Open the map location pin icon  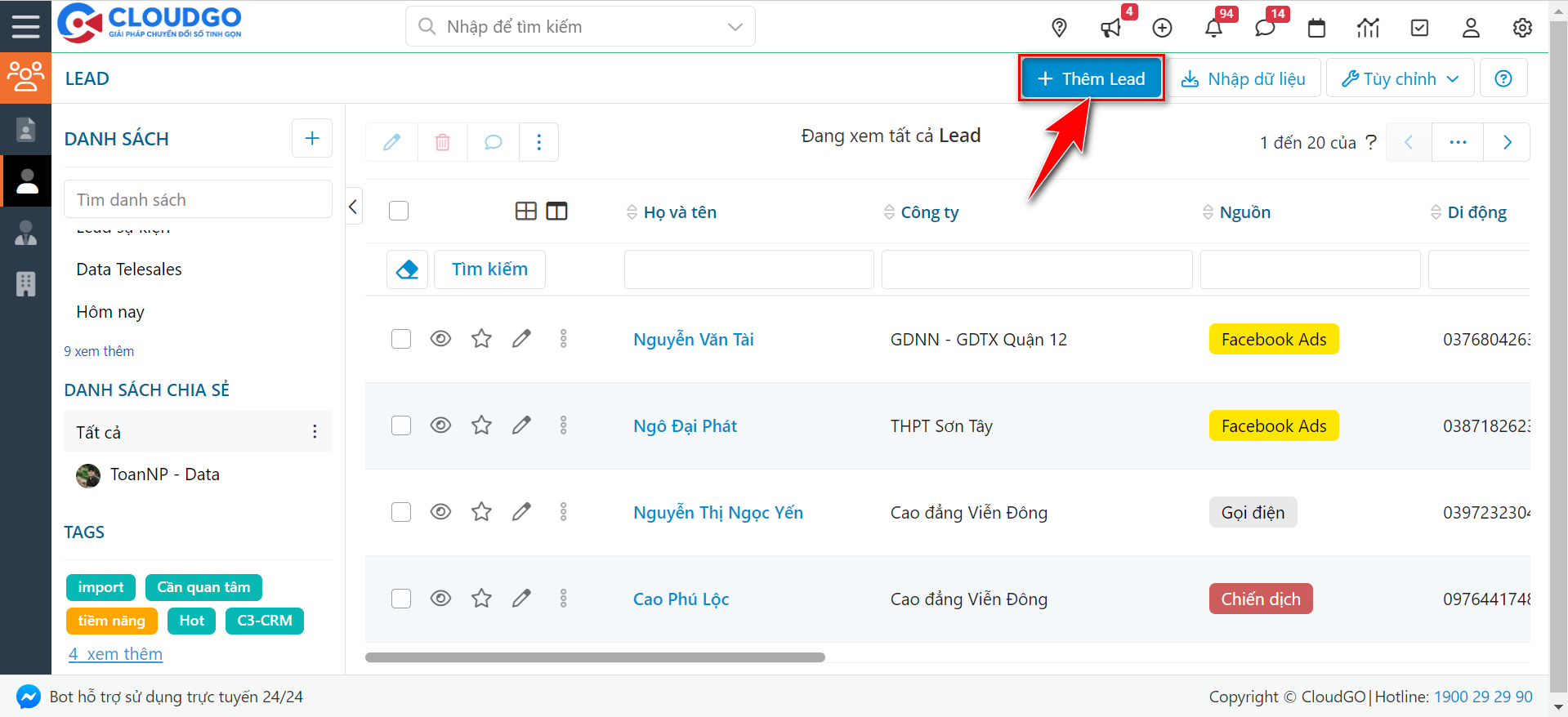click(x=1059, y=28)
